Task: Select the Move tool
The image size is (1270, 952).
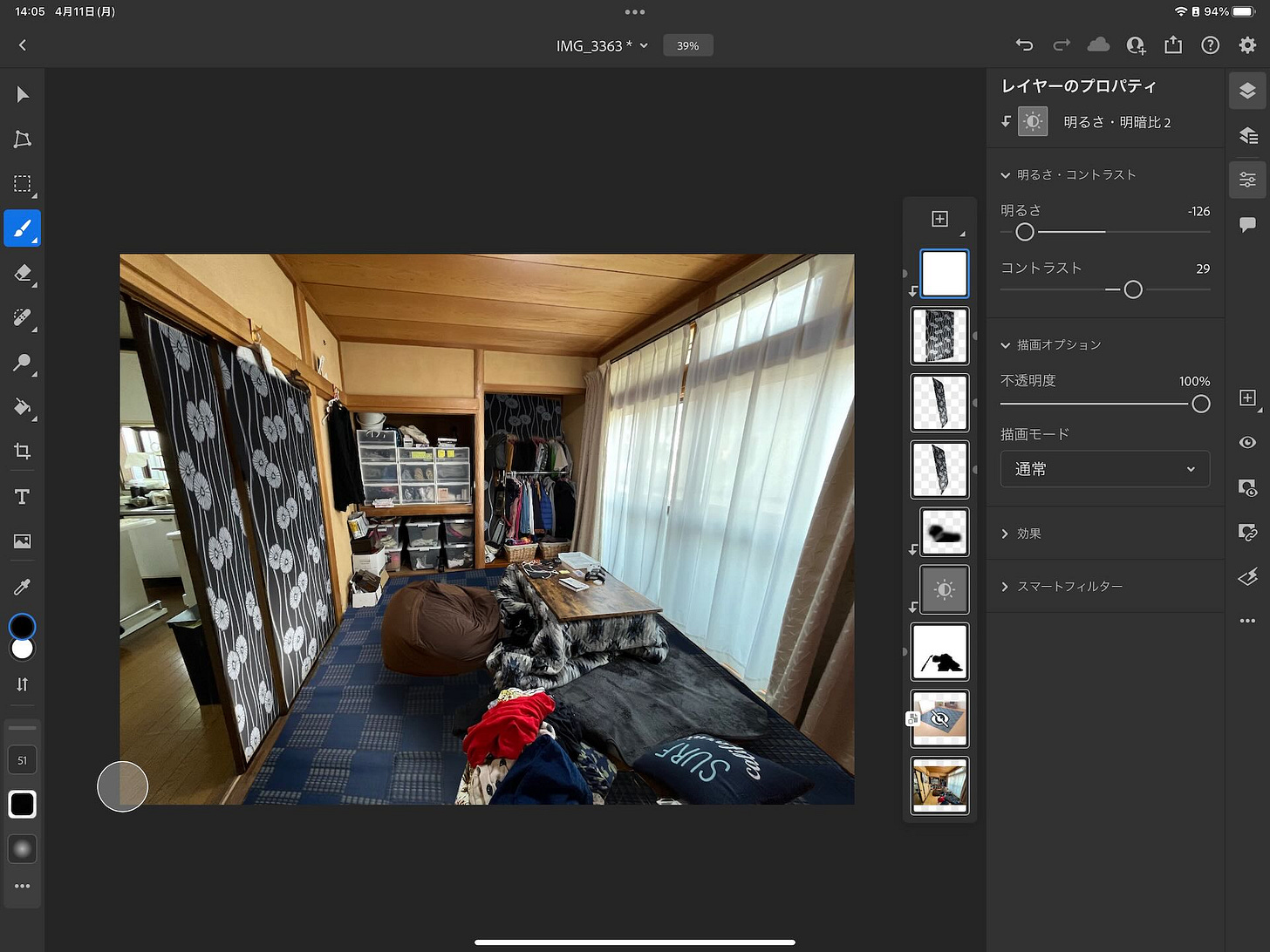Action: 22,94
